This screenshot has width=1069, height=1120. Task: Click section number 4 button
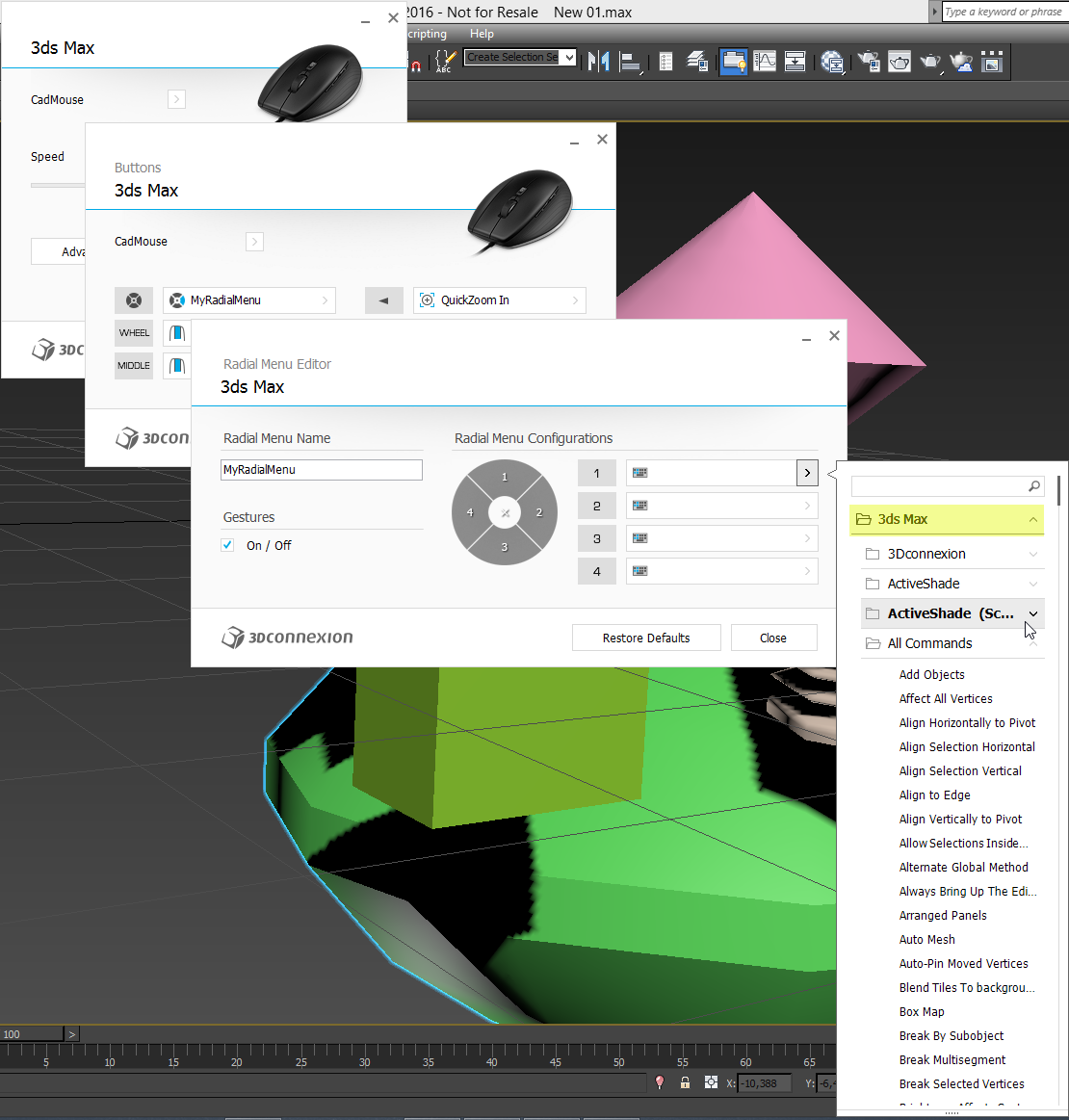click(x=597, y=571)
